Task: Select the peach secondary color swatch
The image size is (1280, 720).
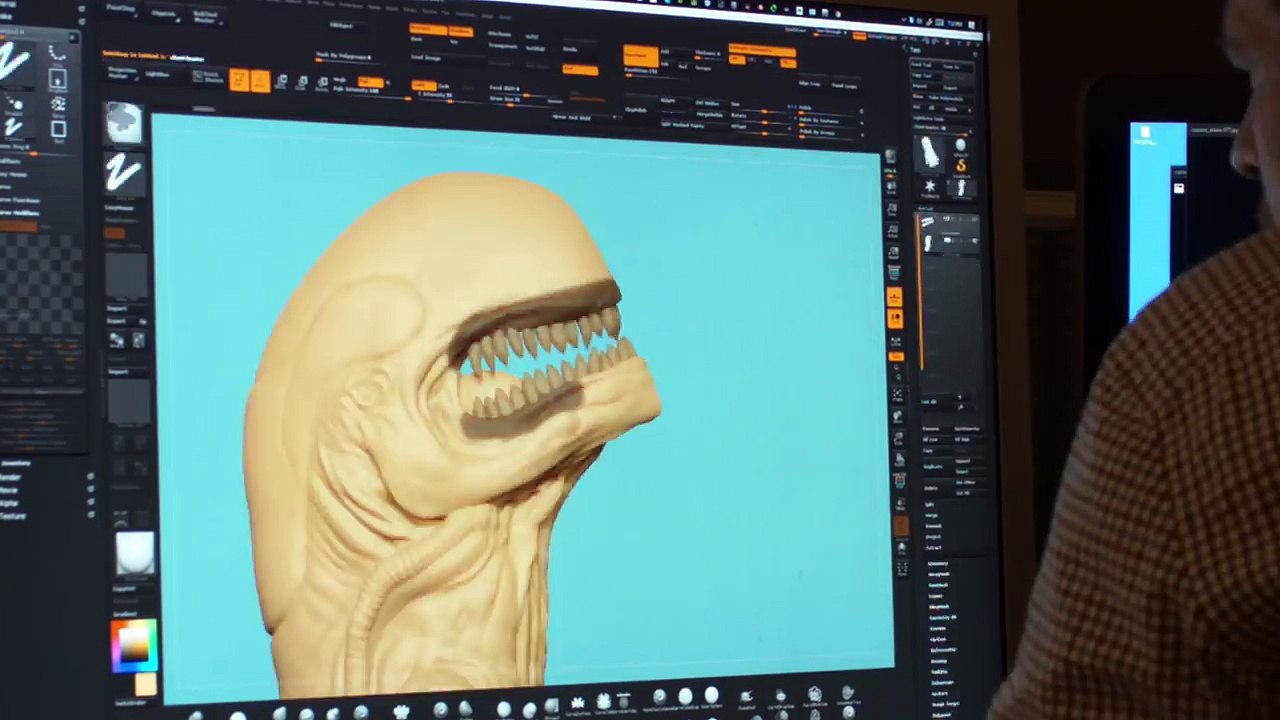Action: click(x=146, y=683)
